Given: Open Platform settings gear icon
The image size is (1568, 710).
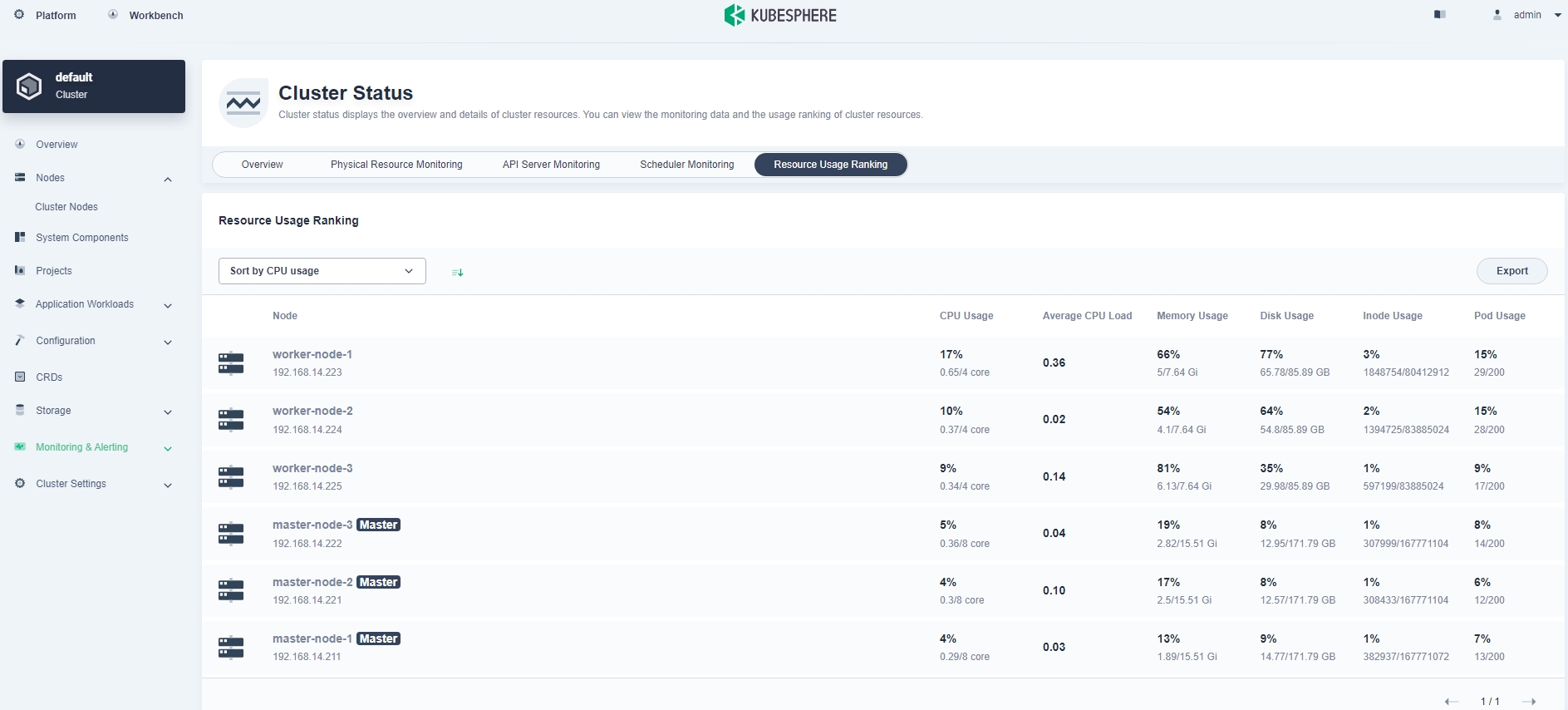Looking at the screenshot, I should pyautogui.click(x=20, y=15).
